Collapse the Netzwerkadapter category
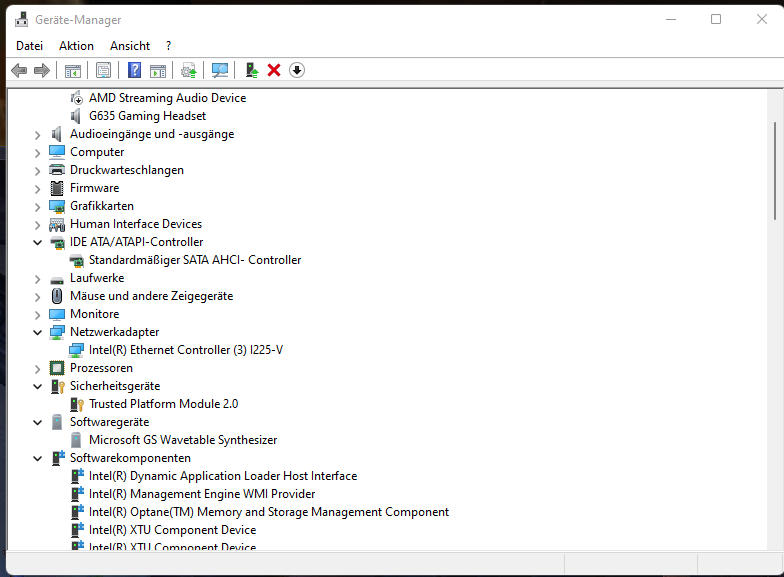 click(x=38, y=332)
